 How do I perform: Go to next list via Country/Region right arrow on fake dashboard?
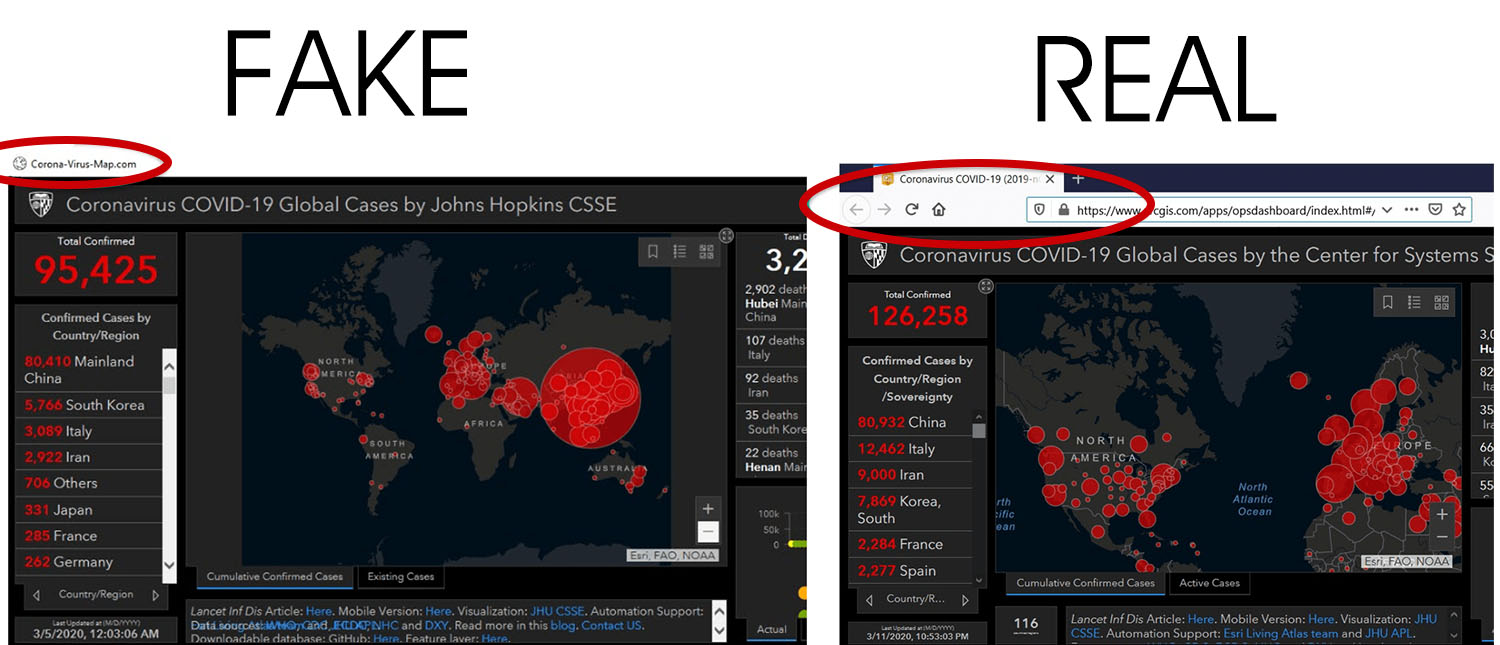click(x=155, y=595)
